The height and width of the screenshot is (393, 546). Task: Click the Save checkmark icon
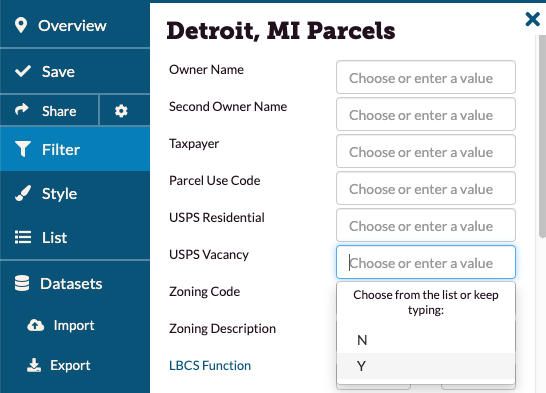[23, 71]
